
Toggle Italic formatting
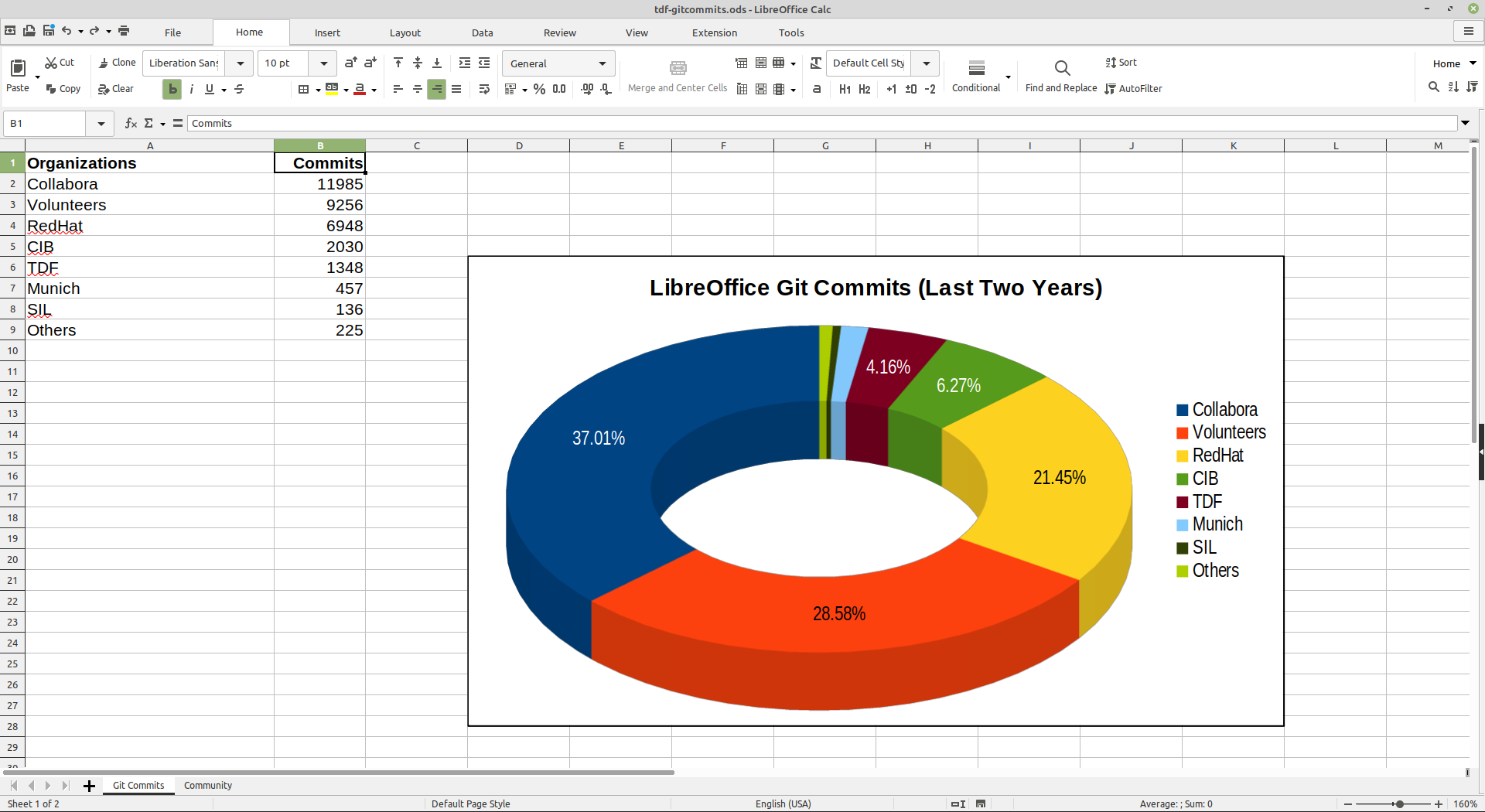[191, 89]
